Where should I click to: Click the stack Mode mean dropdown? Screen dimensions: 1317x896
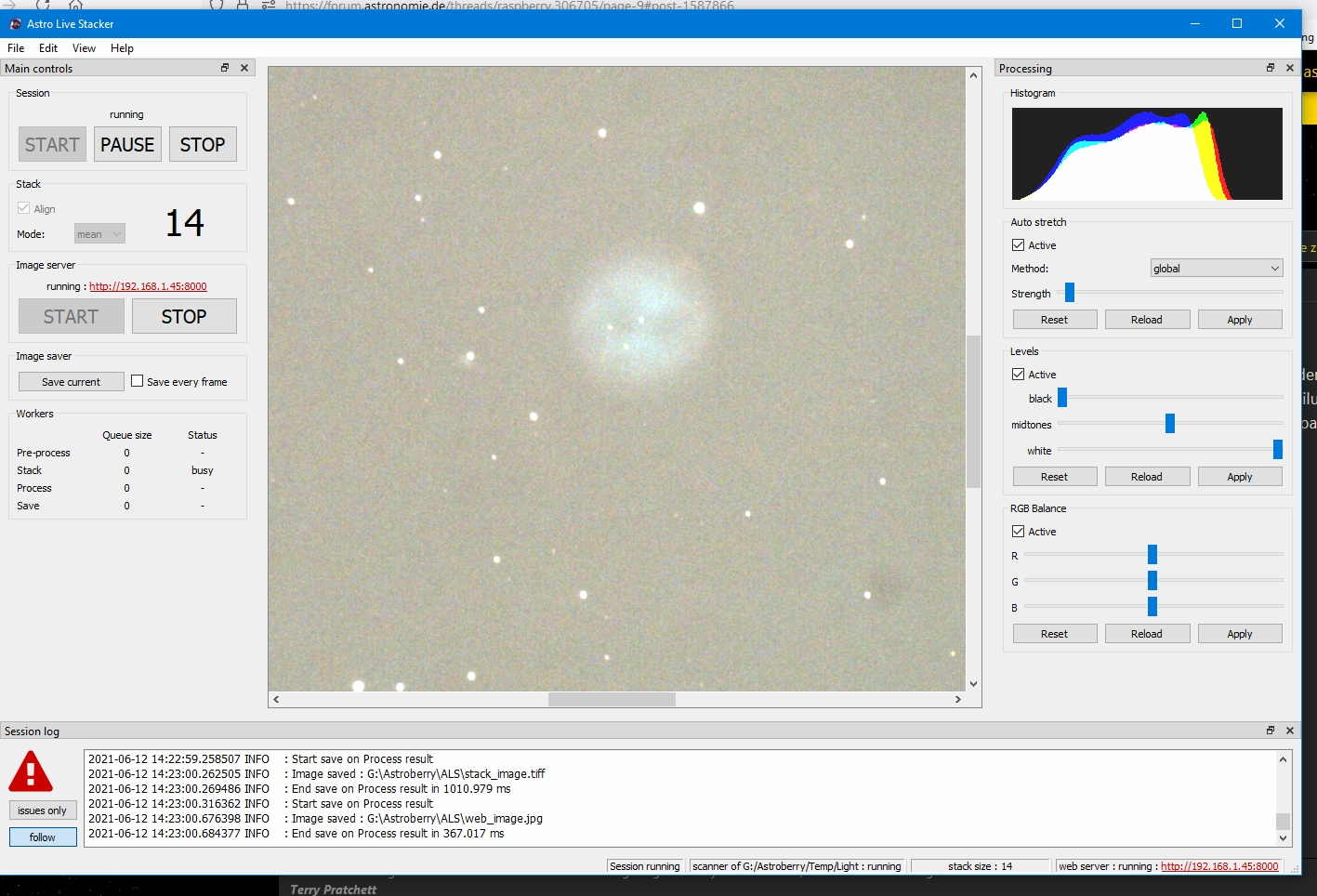point(99,234)
